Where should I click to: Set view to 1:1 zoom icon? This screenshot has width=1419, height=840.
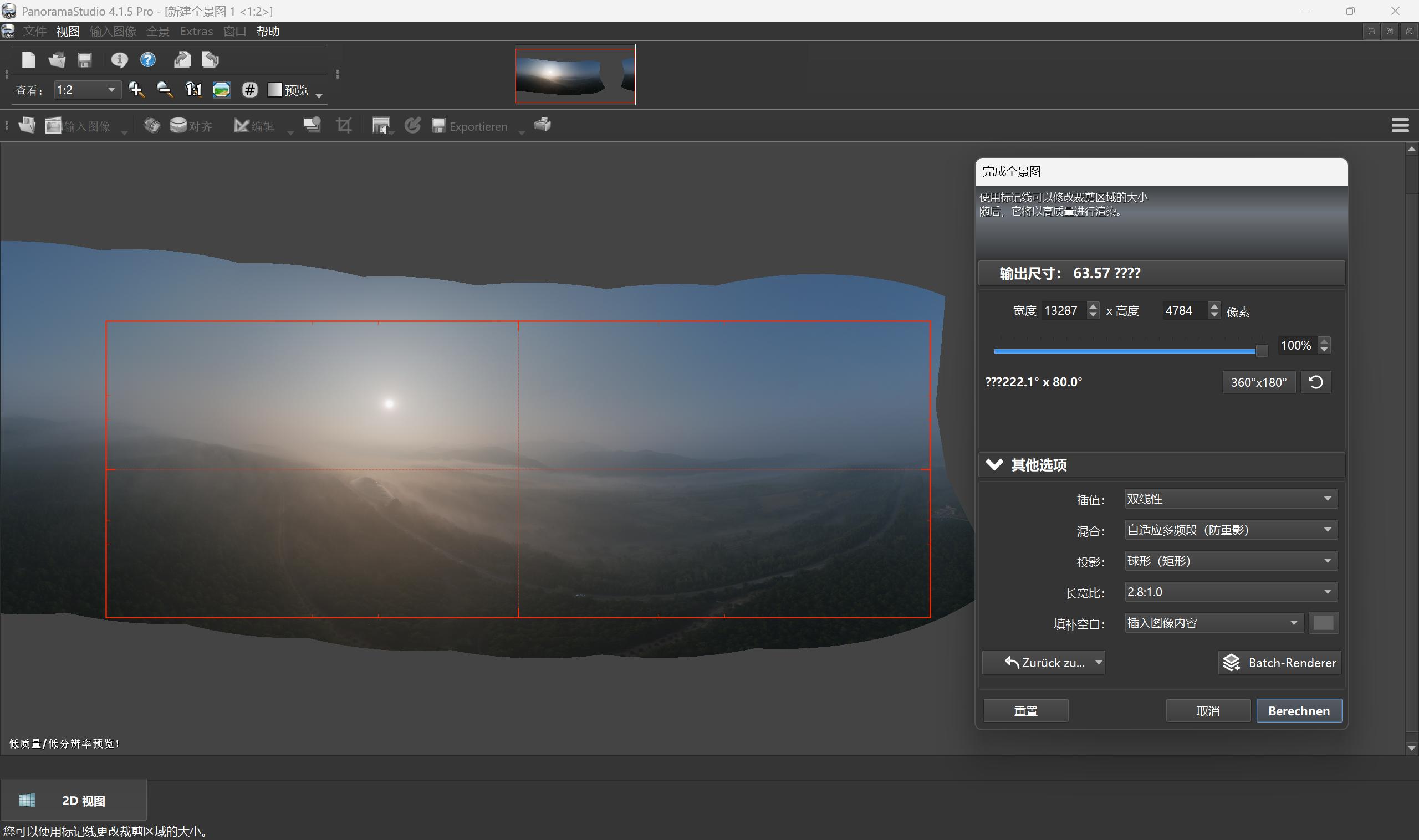coord(193,89)
